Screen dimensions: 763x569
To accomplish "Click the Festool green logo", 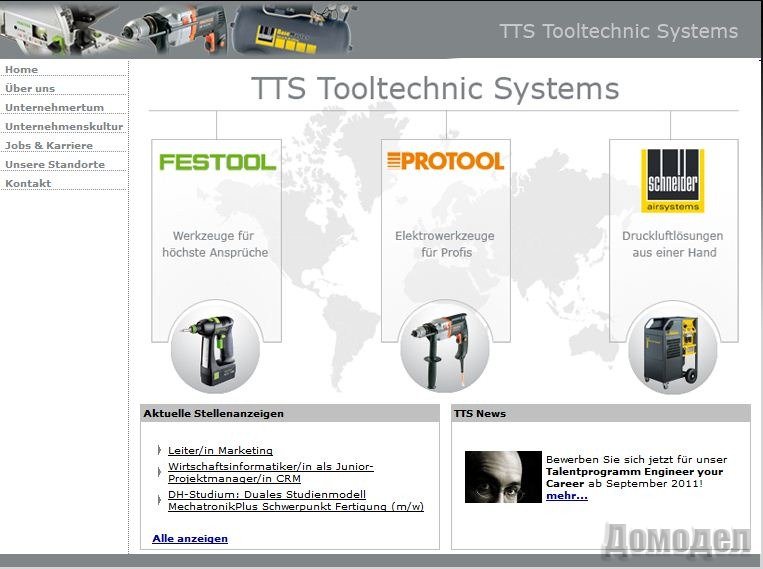I will click(217, 162).
